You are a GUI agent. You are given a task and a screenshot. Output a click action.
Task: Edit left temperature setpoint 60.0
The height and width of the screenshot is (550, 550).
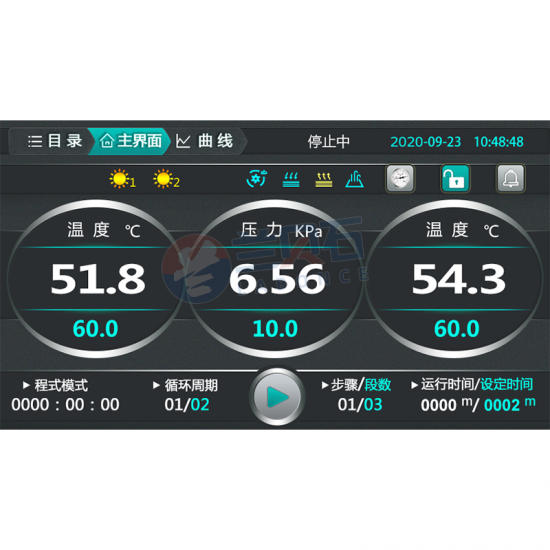tap(95, 329)
